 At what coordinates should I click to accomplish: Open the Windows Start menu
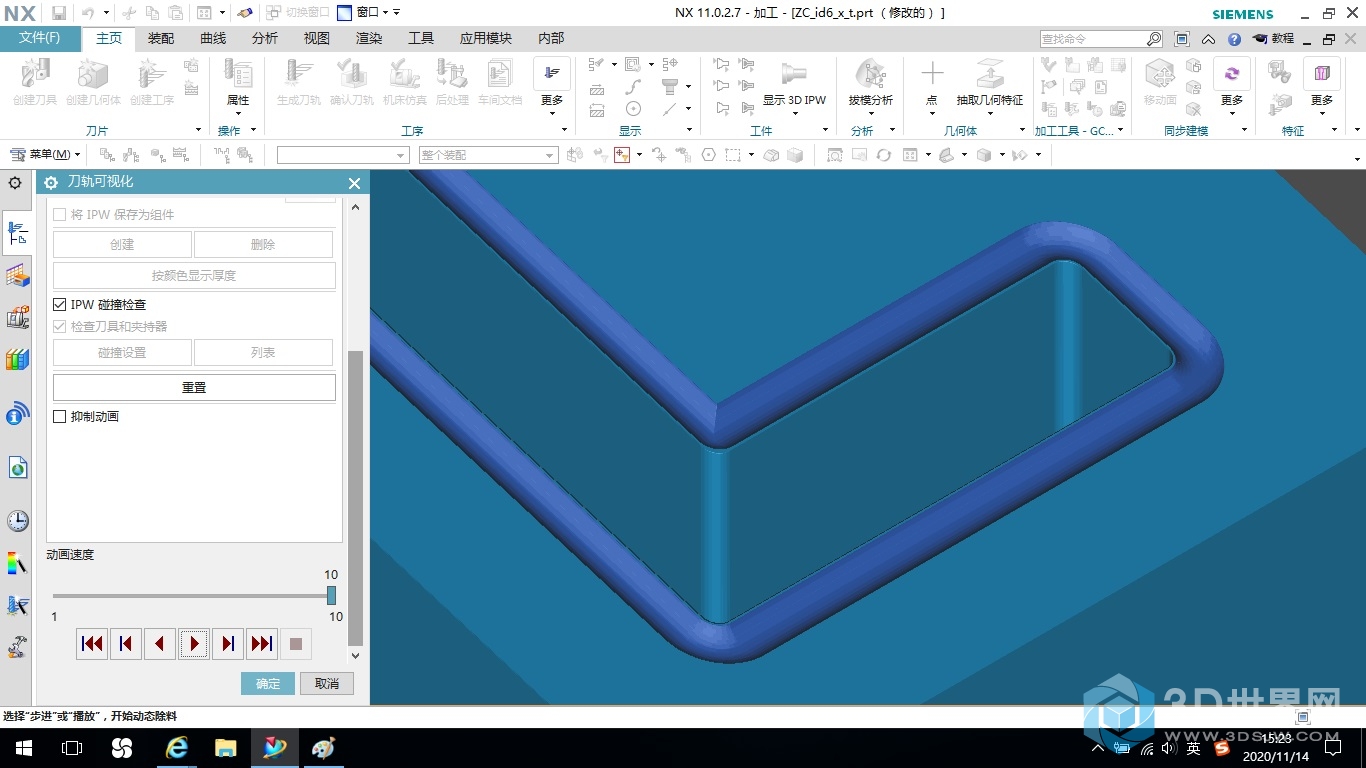click(x=23, y=748)
